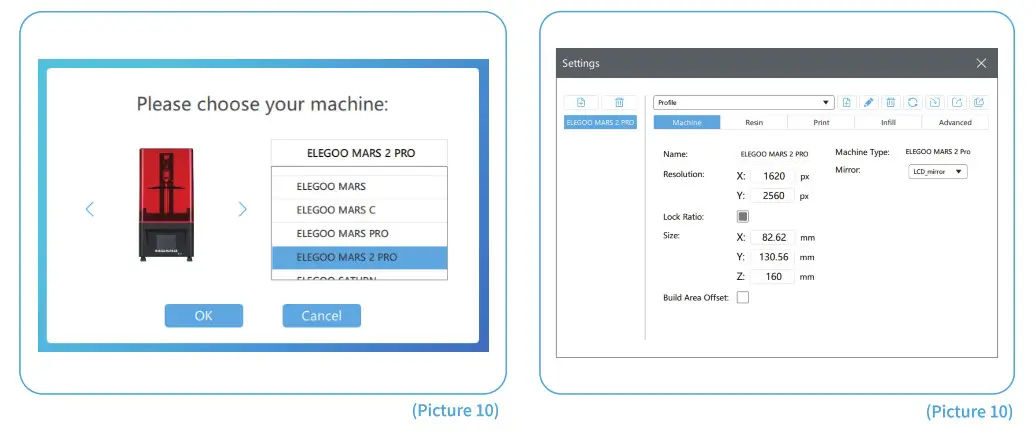Export profile icon with single outward arrow
1036x434 pixels.
956,102
